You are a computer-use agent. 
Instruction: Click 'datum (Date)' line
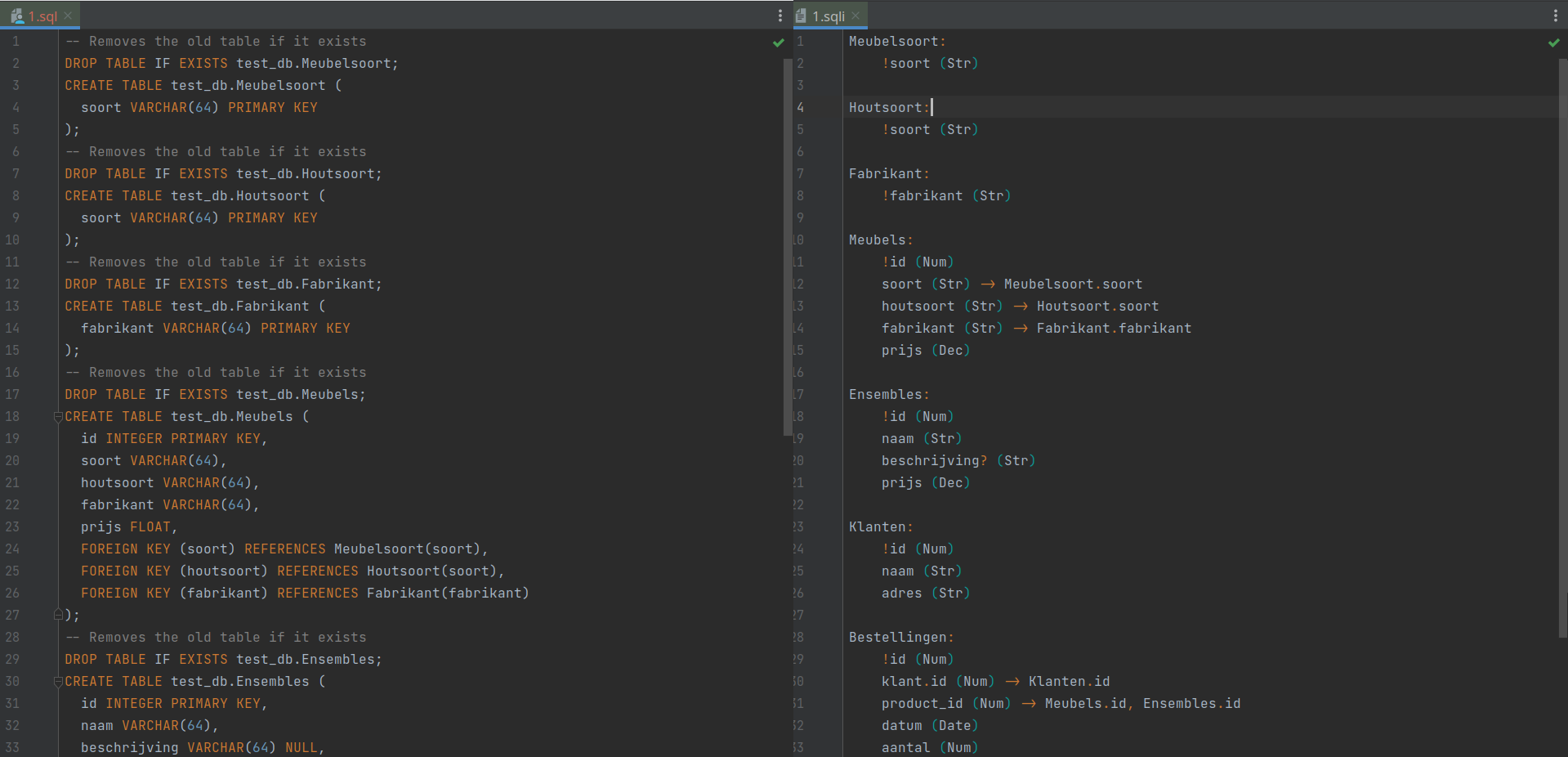coord(930,725)
